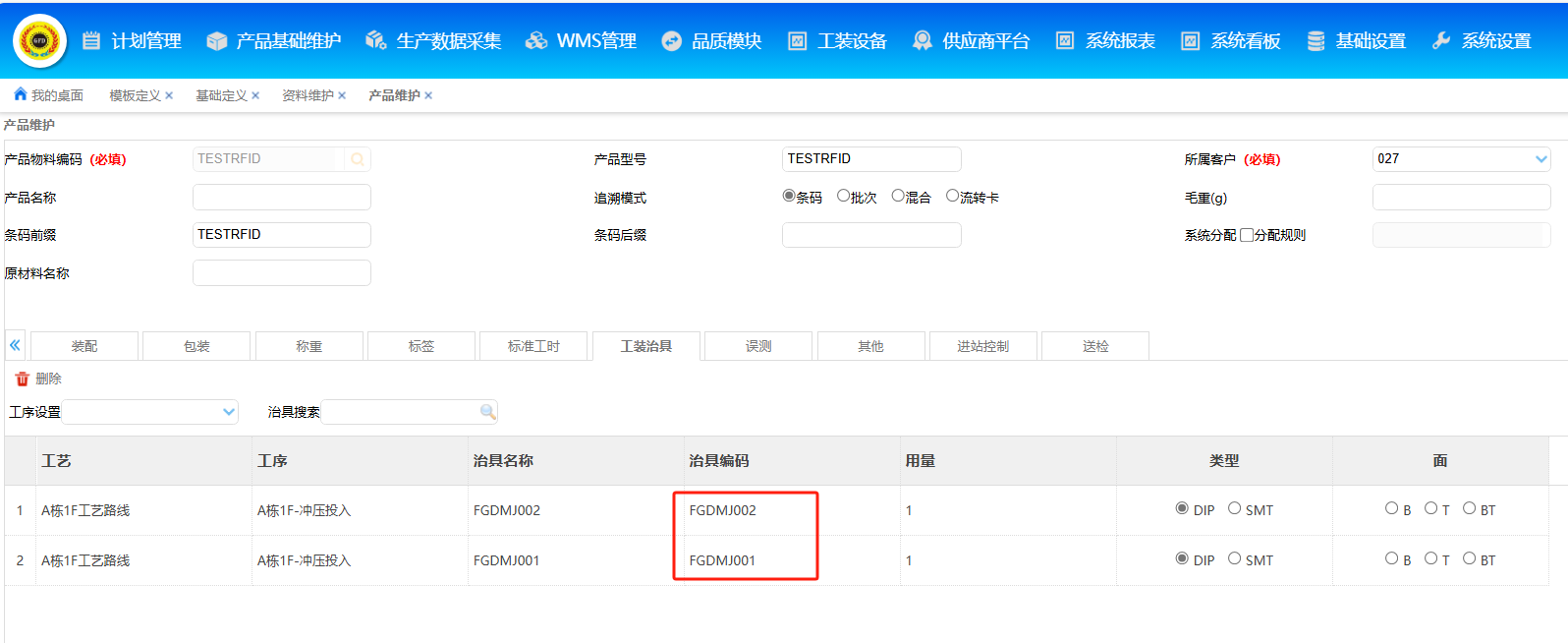Click the company logo icon
Image resolution: width=1568 pixels, height=643 pixels.
click(x=39, y=40)
